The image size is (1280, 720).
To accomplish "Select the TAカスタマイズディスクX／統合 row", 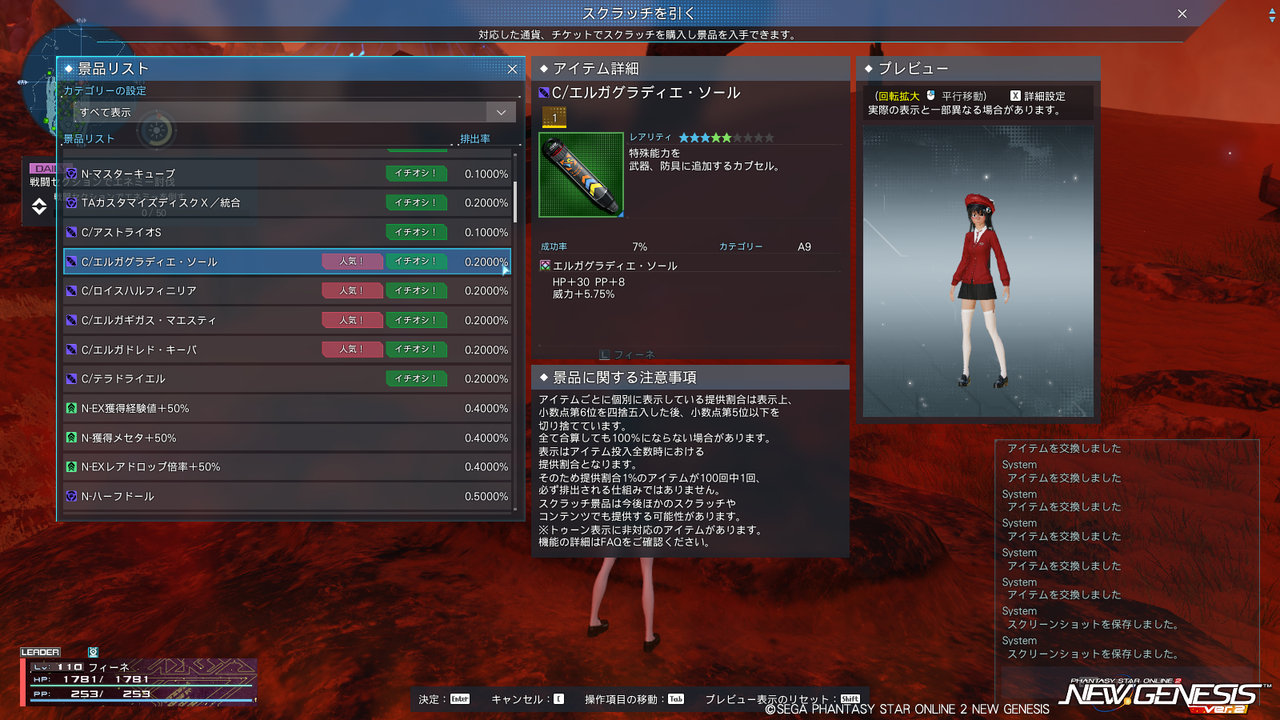I will (287, 203).
